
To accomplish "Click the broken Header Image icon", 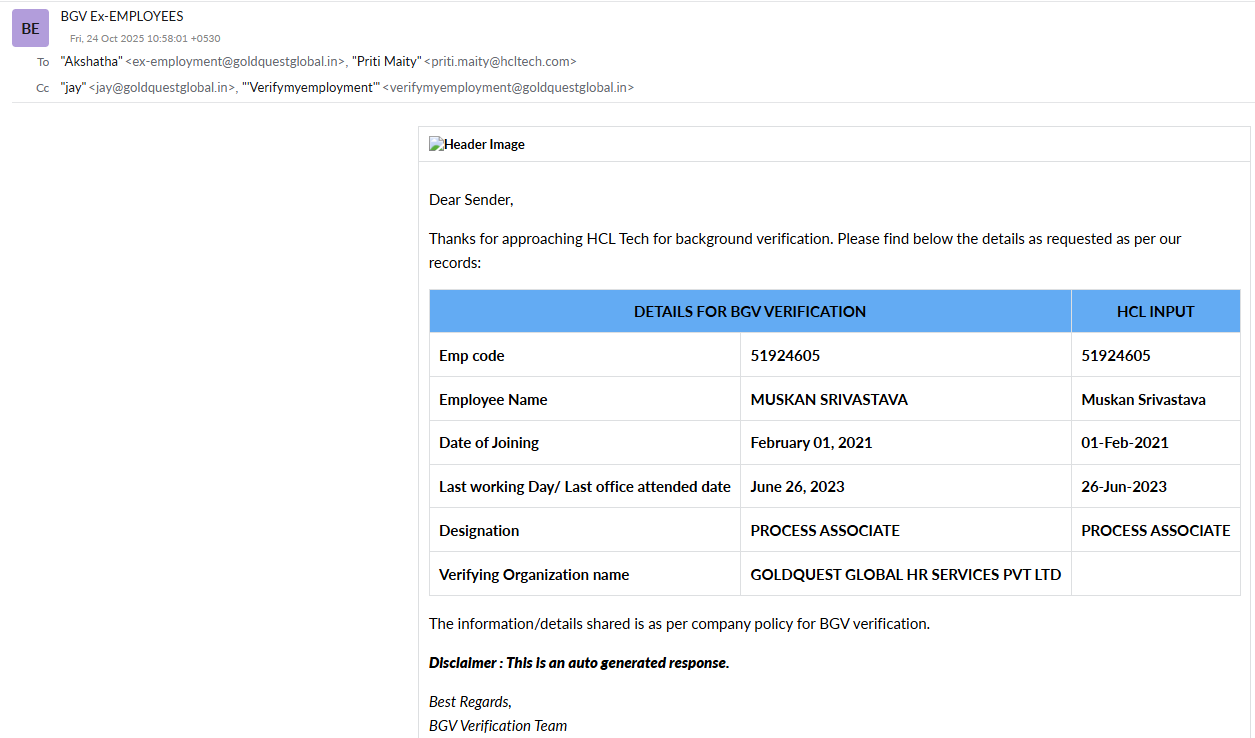I will point(436,144).
